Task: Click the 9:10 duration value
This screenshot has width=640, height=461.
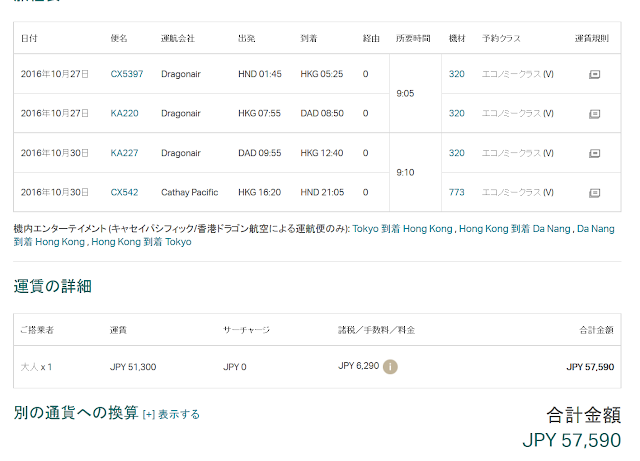Action: click(x=405, y=172)
